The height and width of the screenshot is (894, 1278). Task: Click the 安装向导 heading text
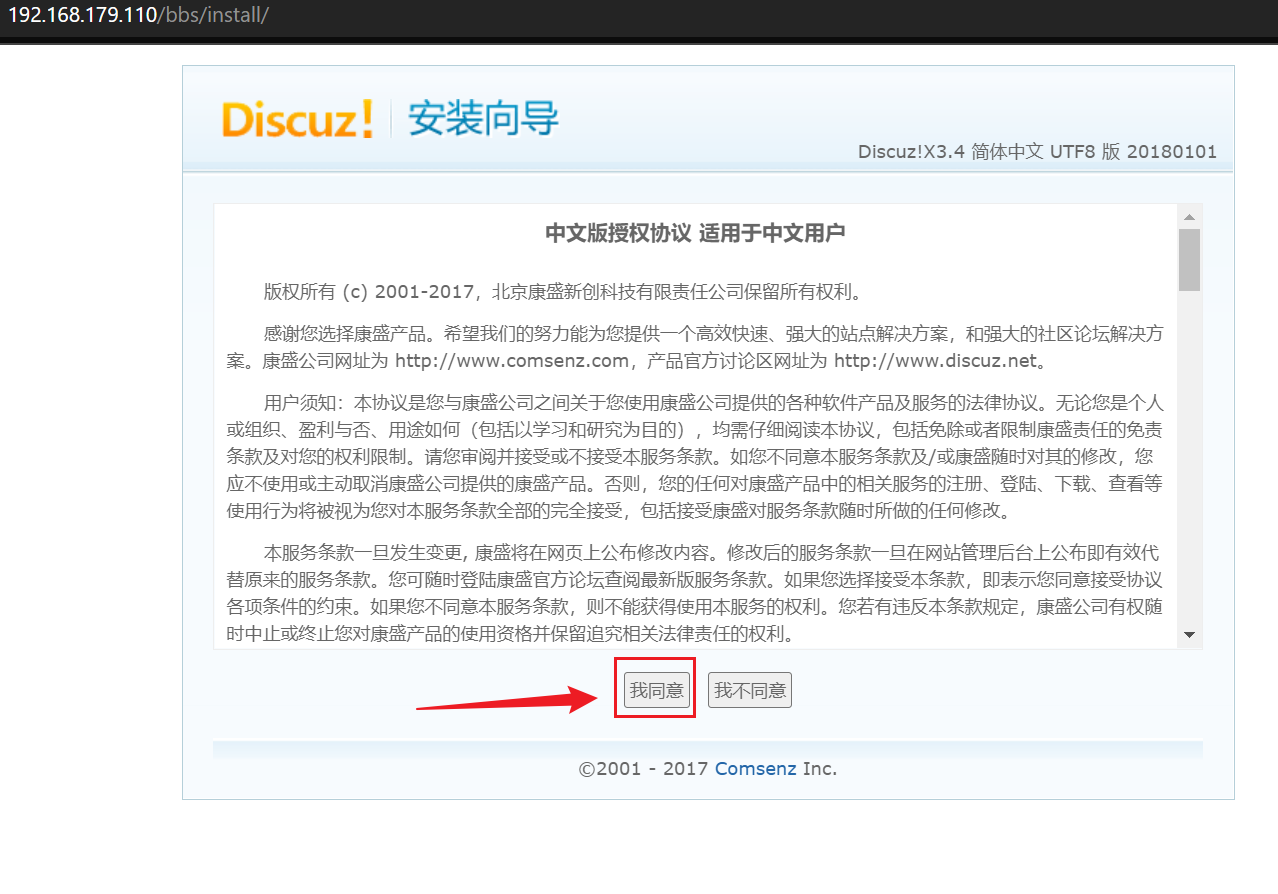(x=483, y=119)
